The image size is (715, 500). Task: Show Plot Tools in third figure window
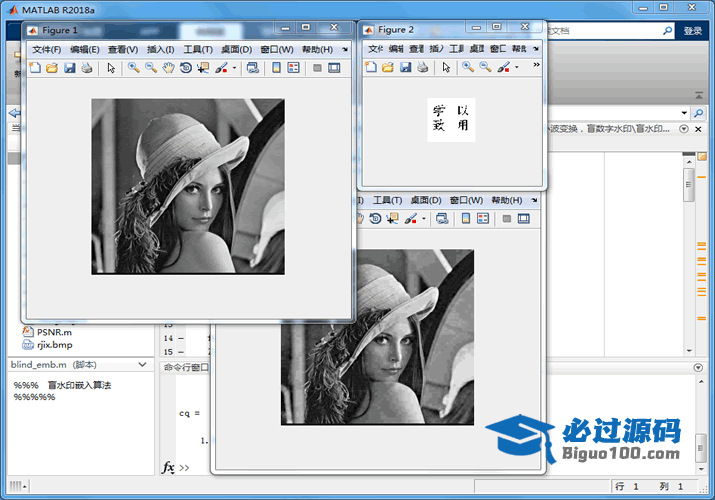tap(524, 219)
